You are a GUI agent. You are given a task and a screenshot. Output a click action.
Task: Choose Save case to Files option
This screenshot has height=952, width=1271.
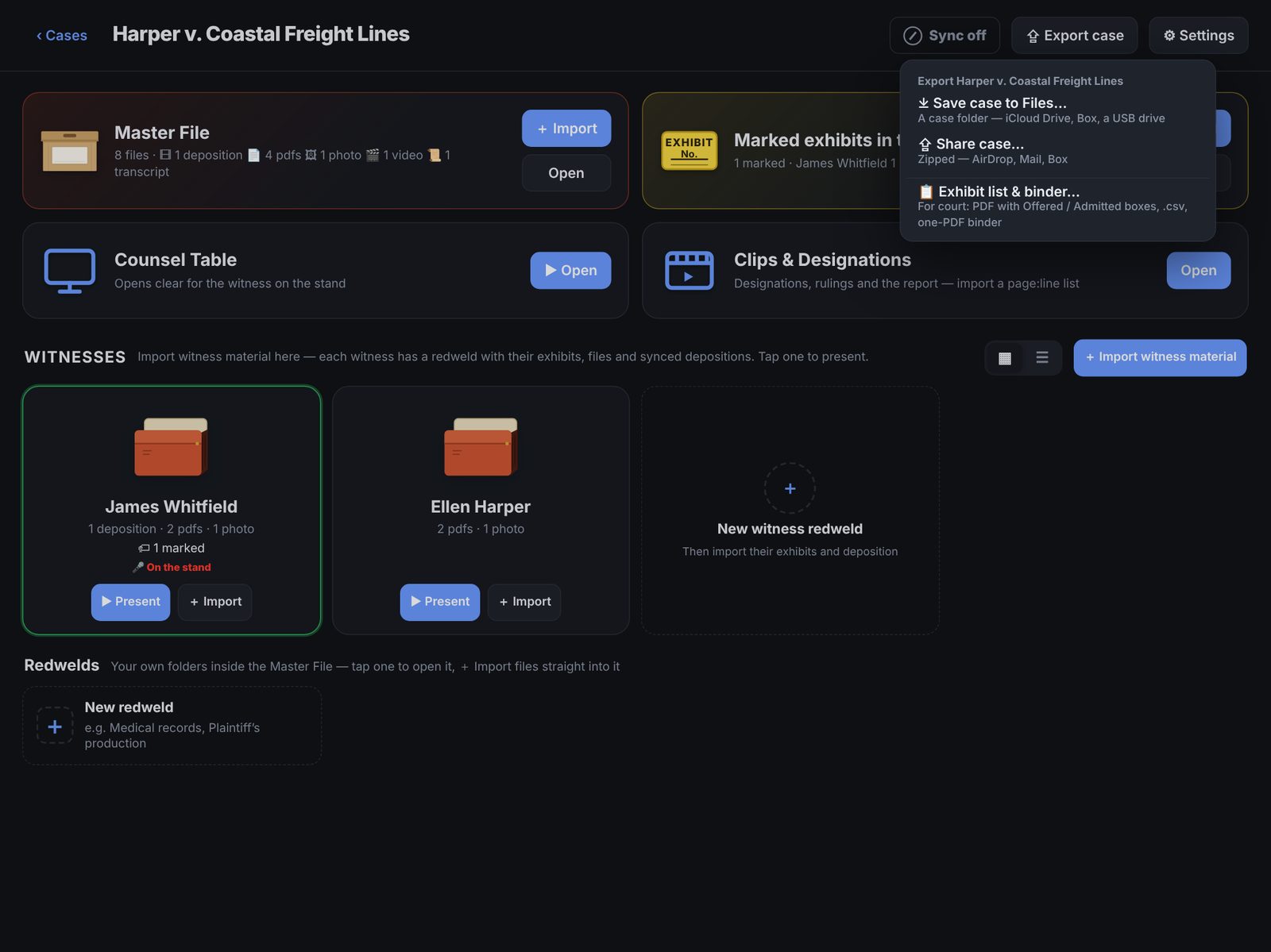[1057, 110]
